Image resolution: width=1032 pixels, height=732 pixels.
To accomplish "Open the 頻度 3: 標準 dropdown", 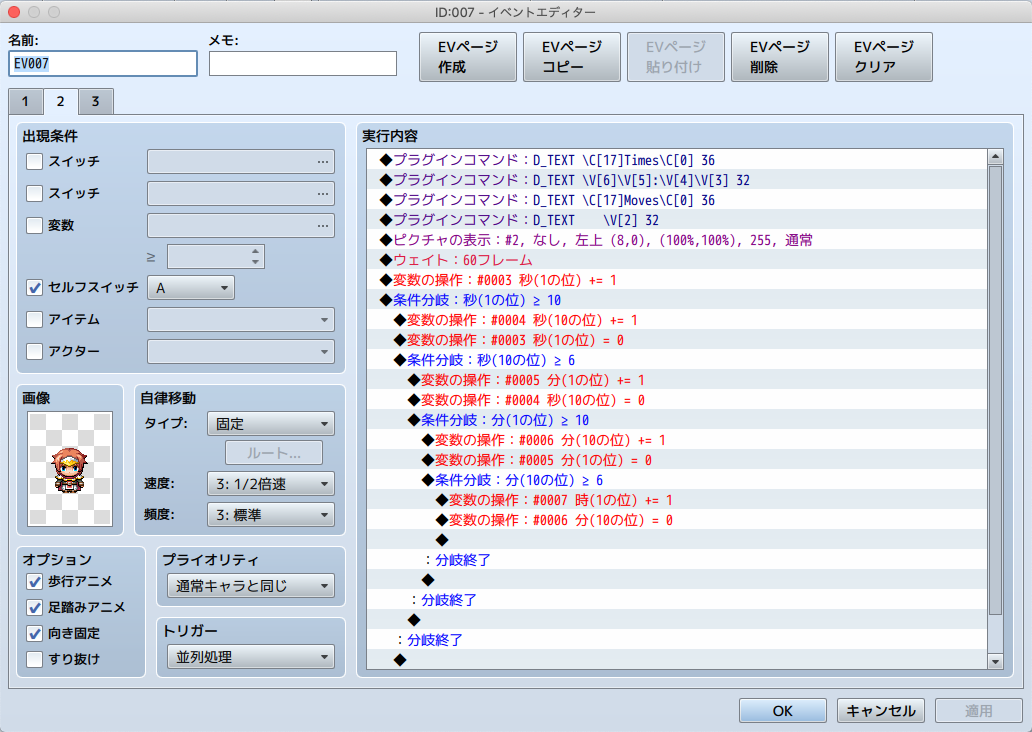I will tap(271, 515).
